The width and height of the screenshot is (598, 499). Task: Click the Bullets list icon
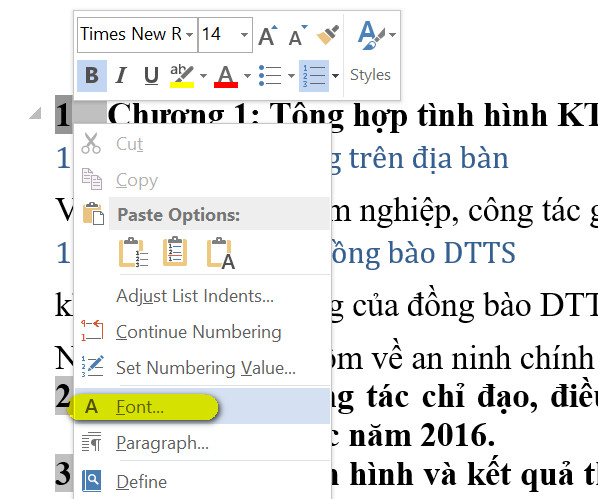click(270, 76)
